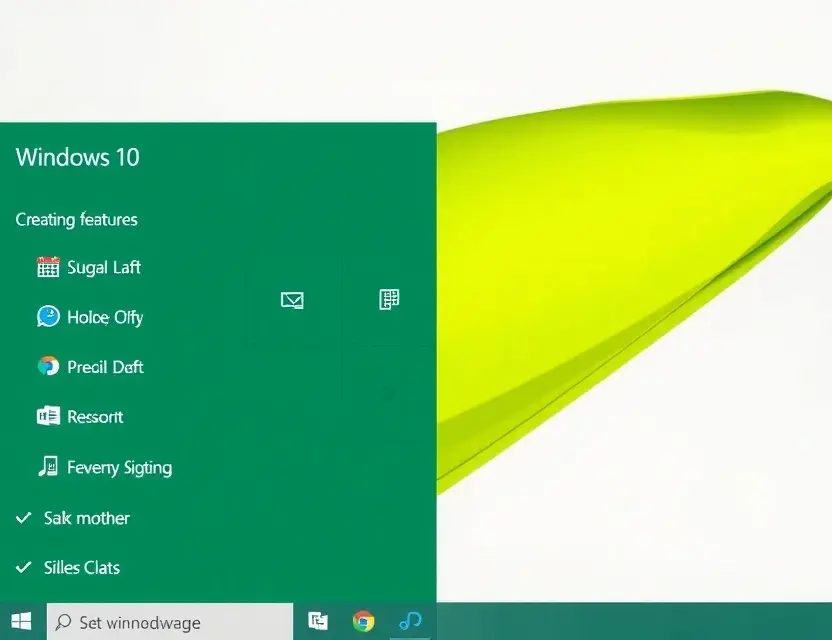Click the browser icon beside Preoil Deft
The height and width of the screenshot is (640, 832).
(x=48, y=366)
